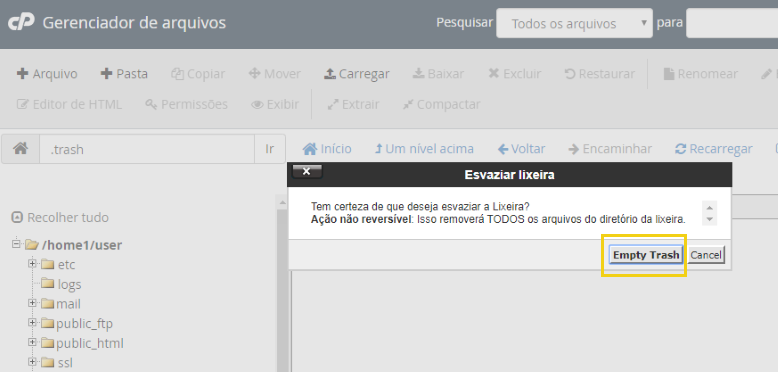Open the Todos os arquivos search dropdown
Image resolution: width=778 pixels, height=372 pixels.
575,23
